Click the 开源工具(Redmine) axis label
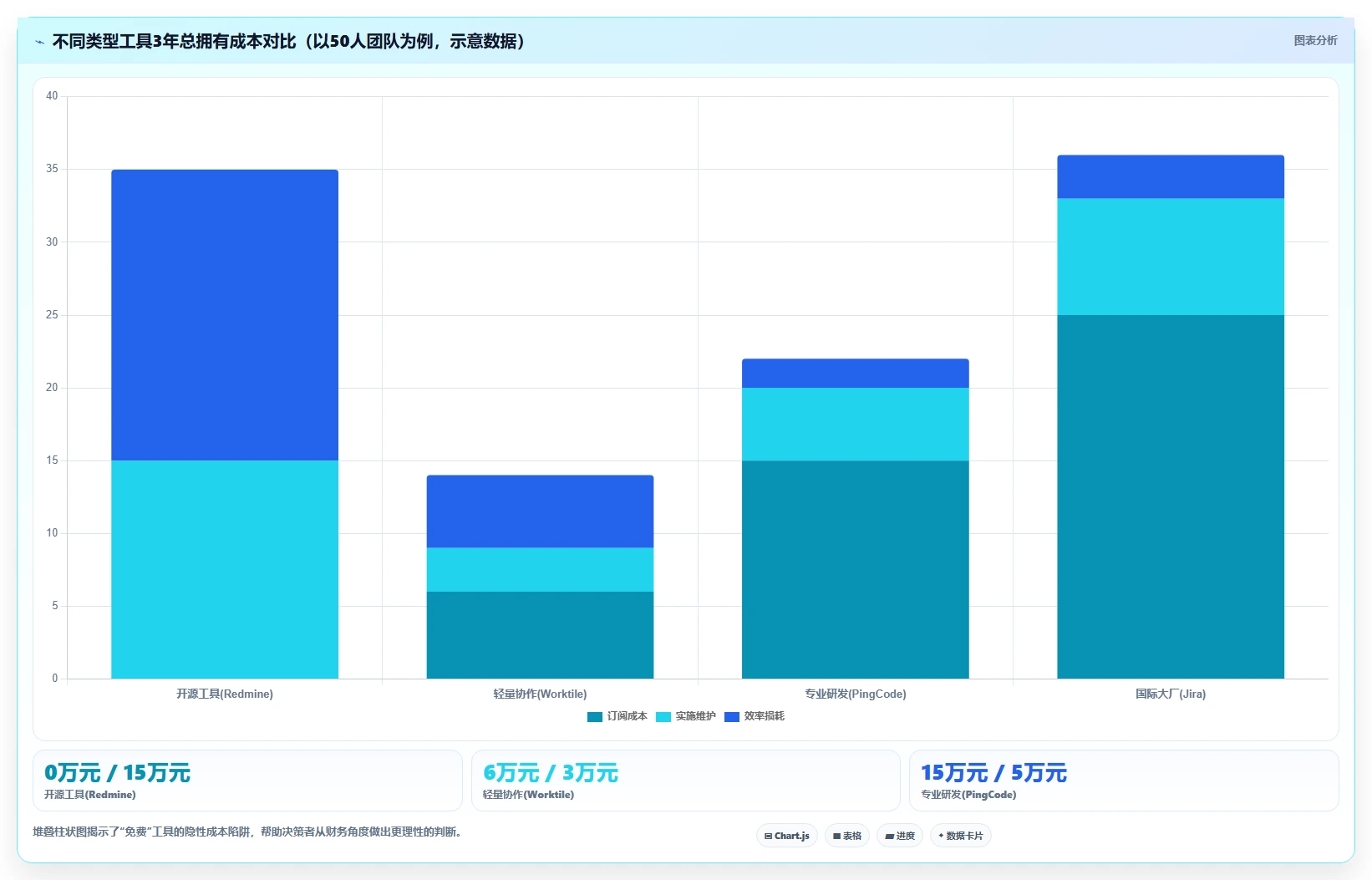 (225, 694)
